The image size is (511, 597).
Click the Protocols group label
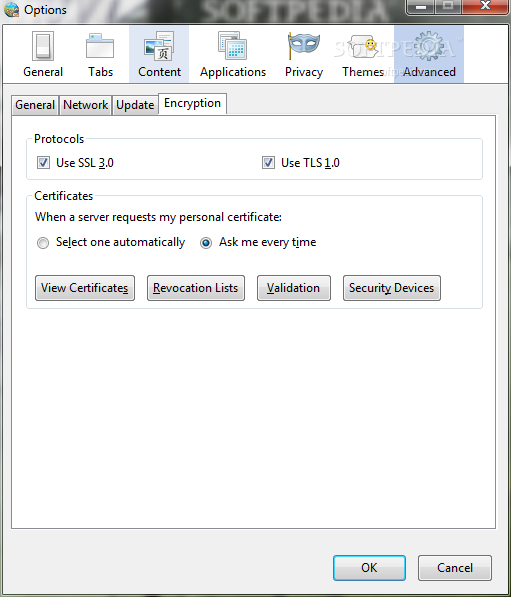59,139
